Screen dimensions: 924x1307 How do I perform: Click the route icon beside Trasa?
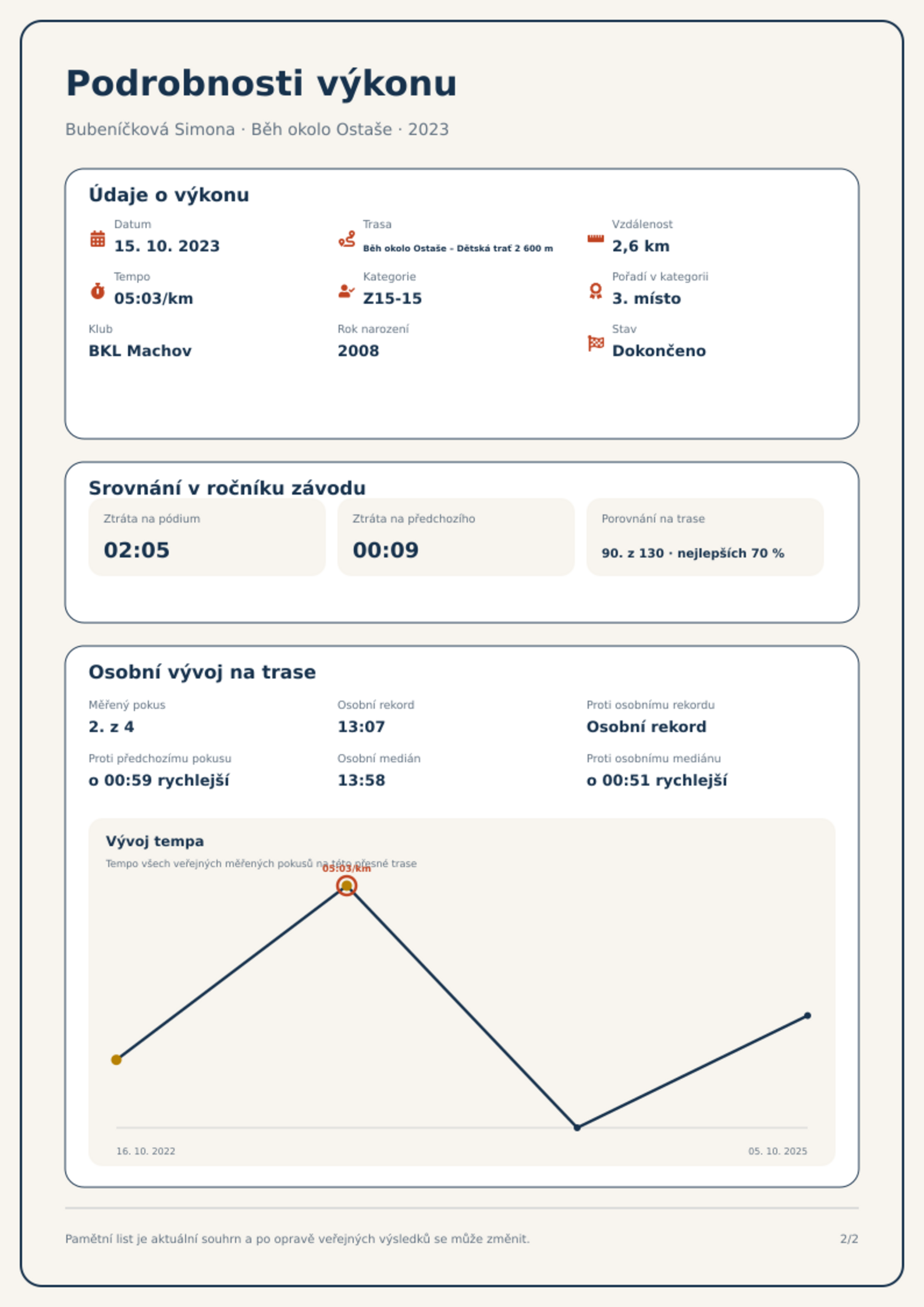(x=347, y=239)
